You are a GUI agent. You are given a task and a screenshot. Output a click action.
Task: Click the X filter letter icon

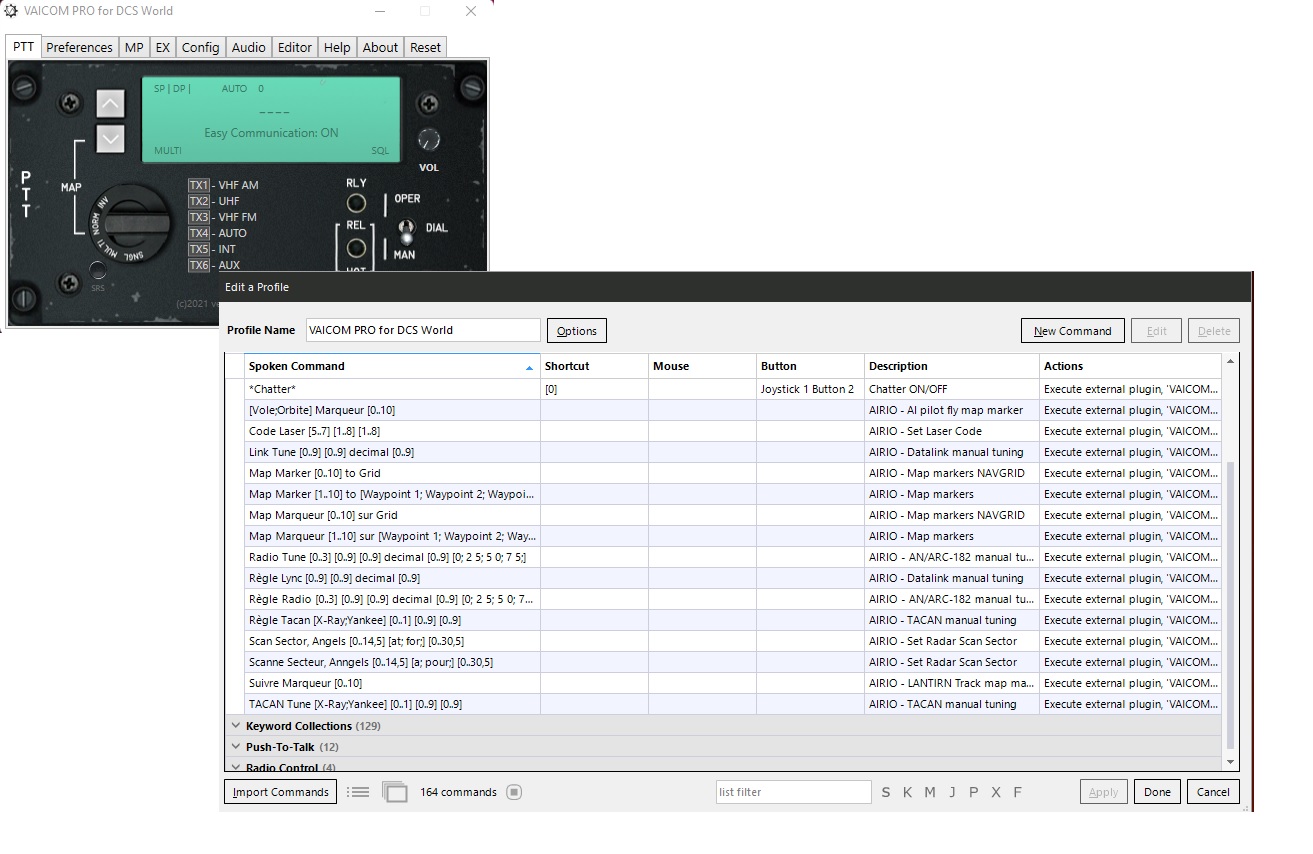coord(995,792)
